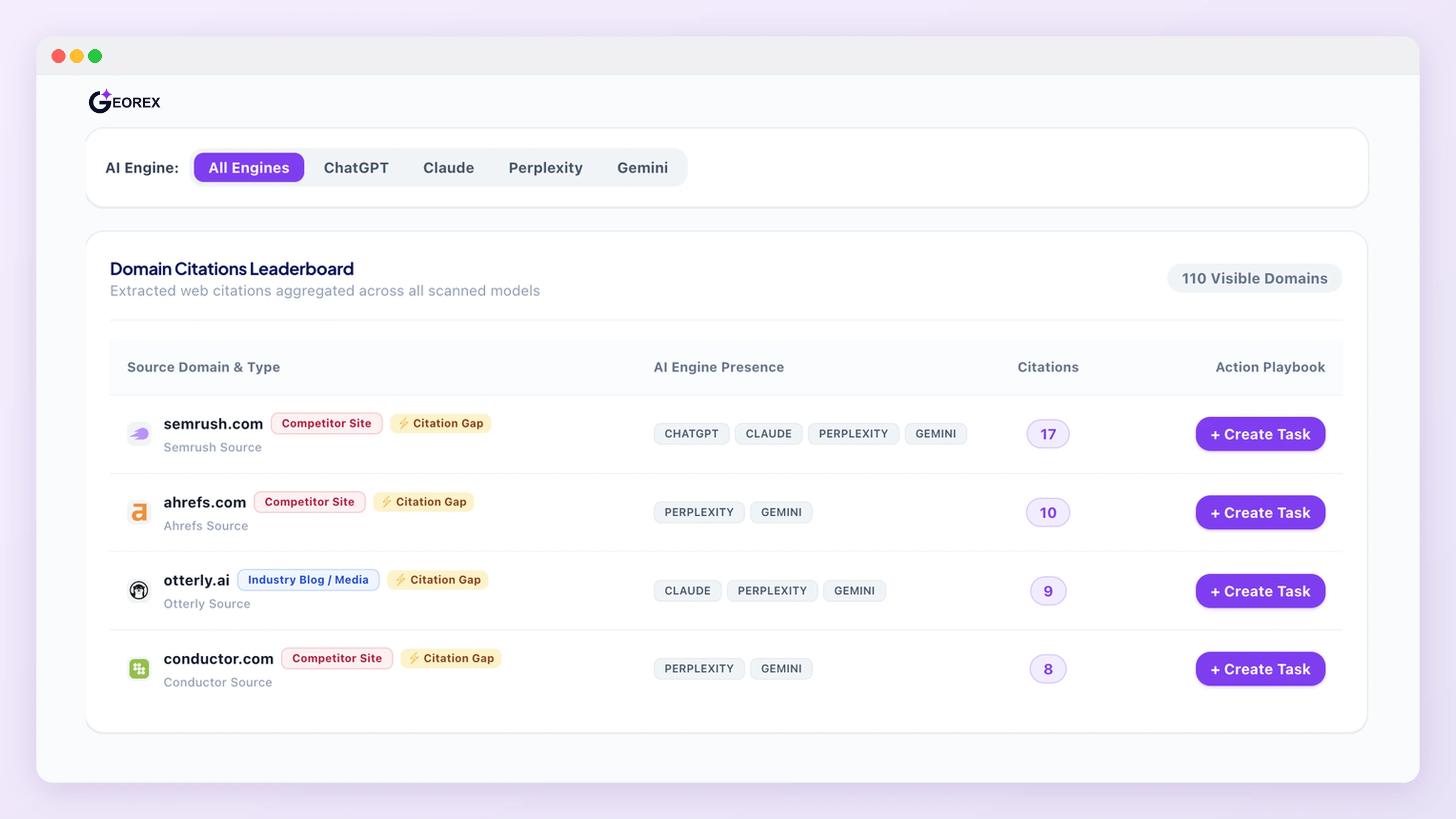Click the semrush.com favicon icon
The image size is (1456, 819).
(139, 434)
